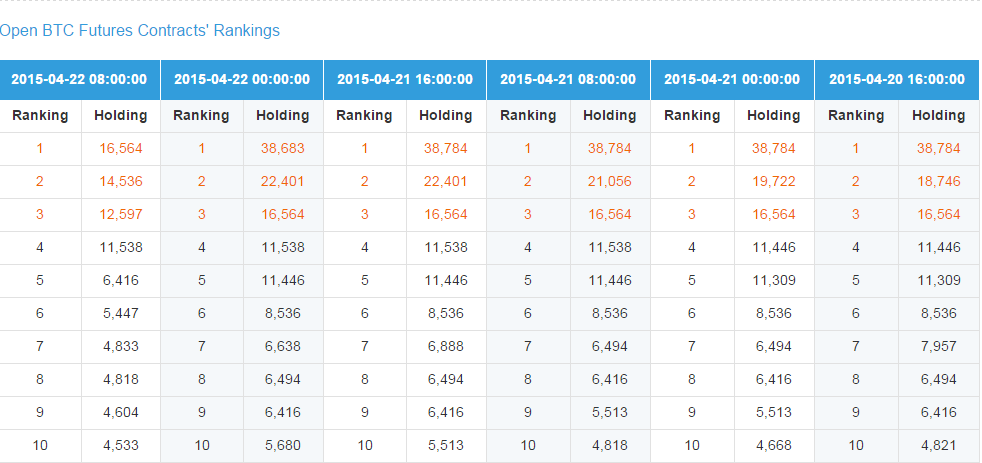The image size is (982, 463).
Task: Click 5,513 in the 2015-04-21 16:00:00 column
Action: point(446,445)
